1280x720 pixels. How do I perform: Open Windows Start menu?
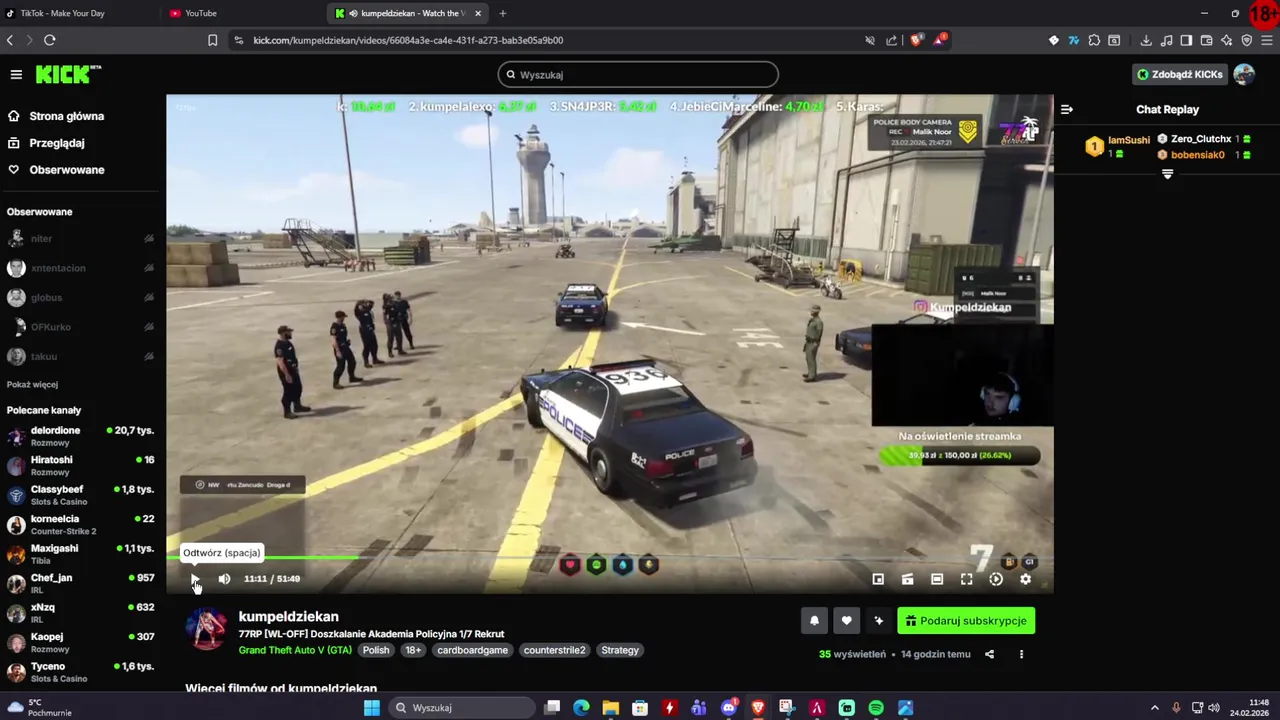pyautogui.click(x=372, y=708)
